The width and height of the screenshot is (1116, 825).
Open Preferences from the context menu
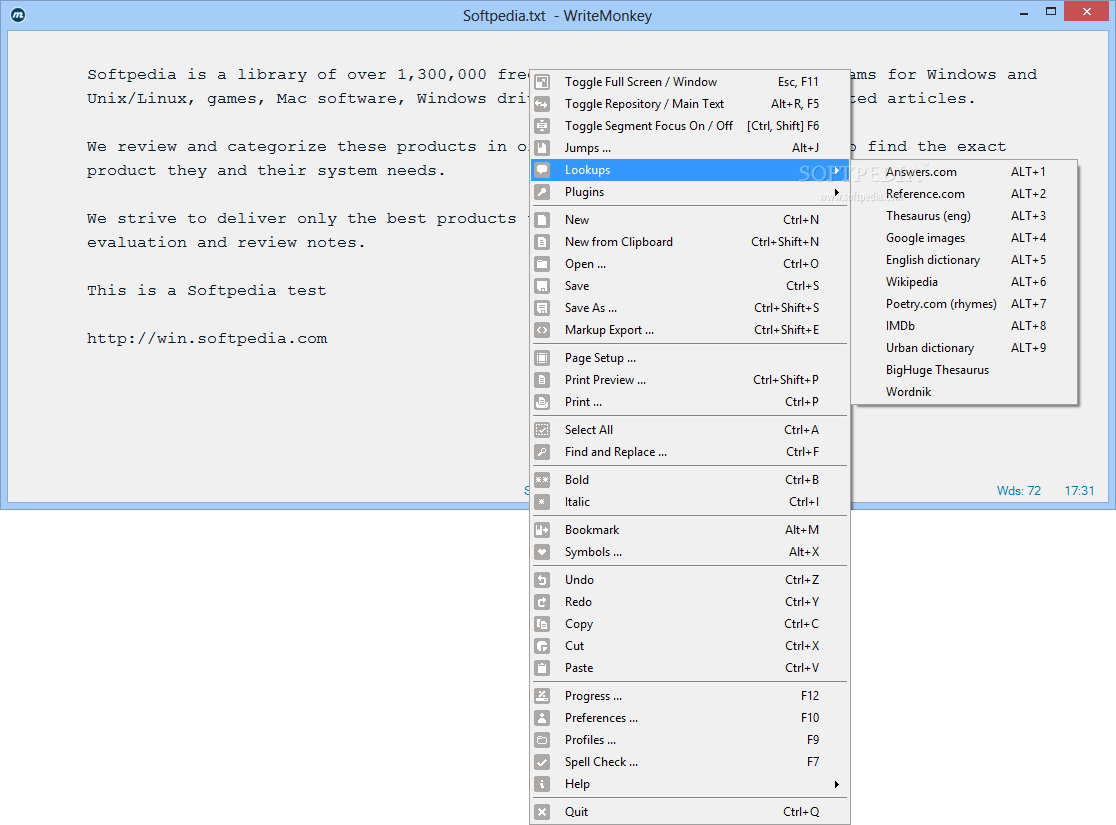click(689, 718)
